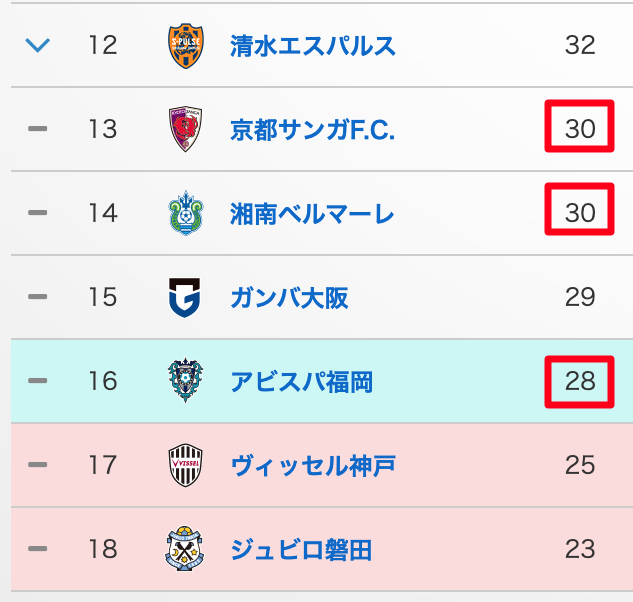The width and height of the screenshot is (633, 602).
Task: Click the Shonan Bellmare team crest
Action: click(x=185, y=213)
